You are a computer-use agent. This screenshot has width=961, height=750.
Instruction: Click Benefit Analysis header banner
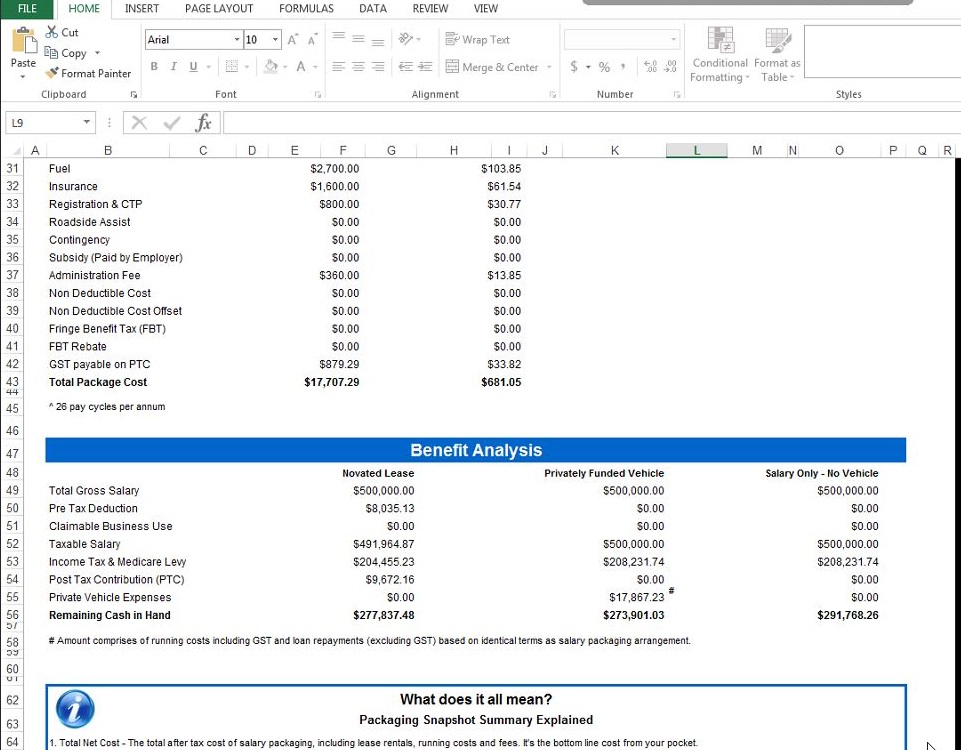pos(476,450)
